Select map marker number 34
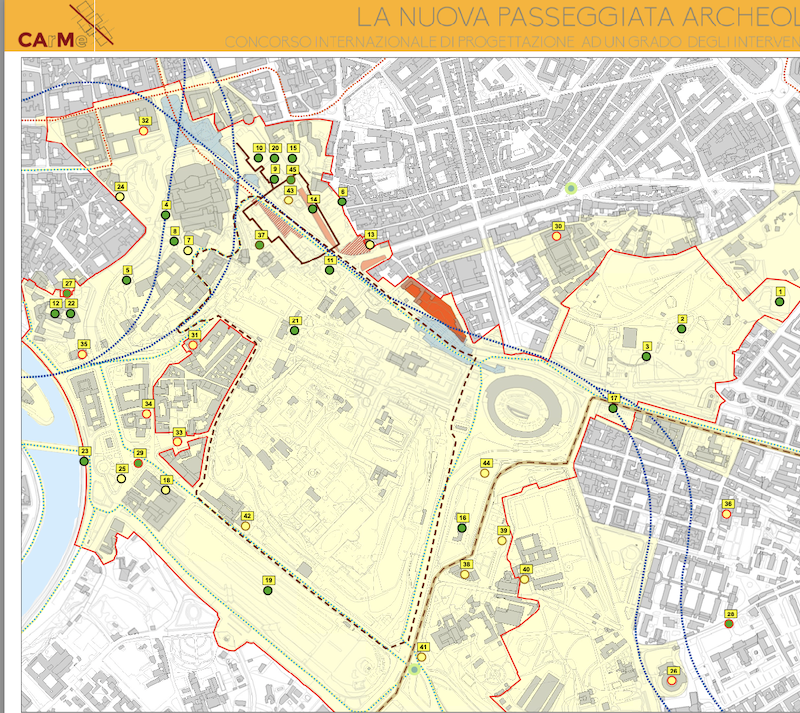 click(146, 414)
